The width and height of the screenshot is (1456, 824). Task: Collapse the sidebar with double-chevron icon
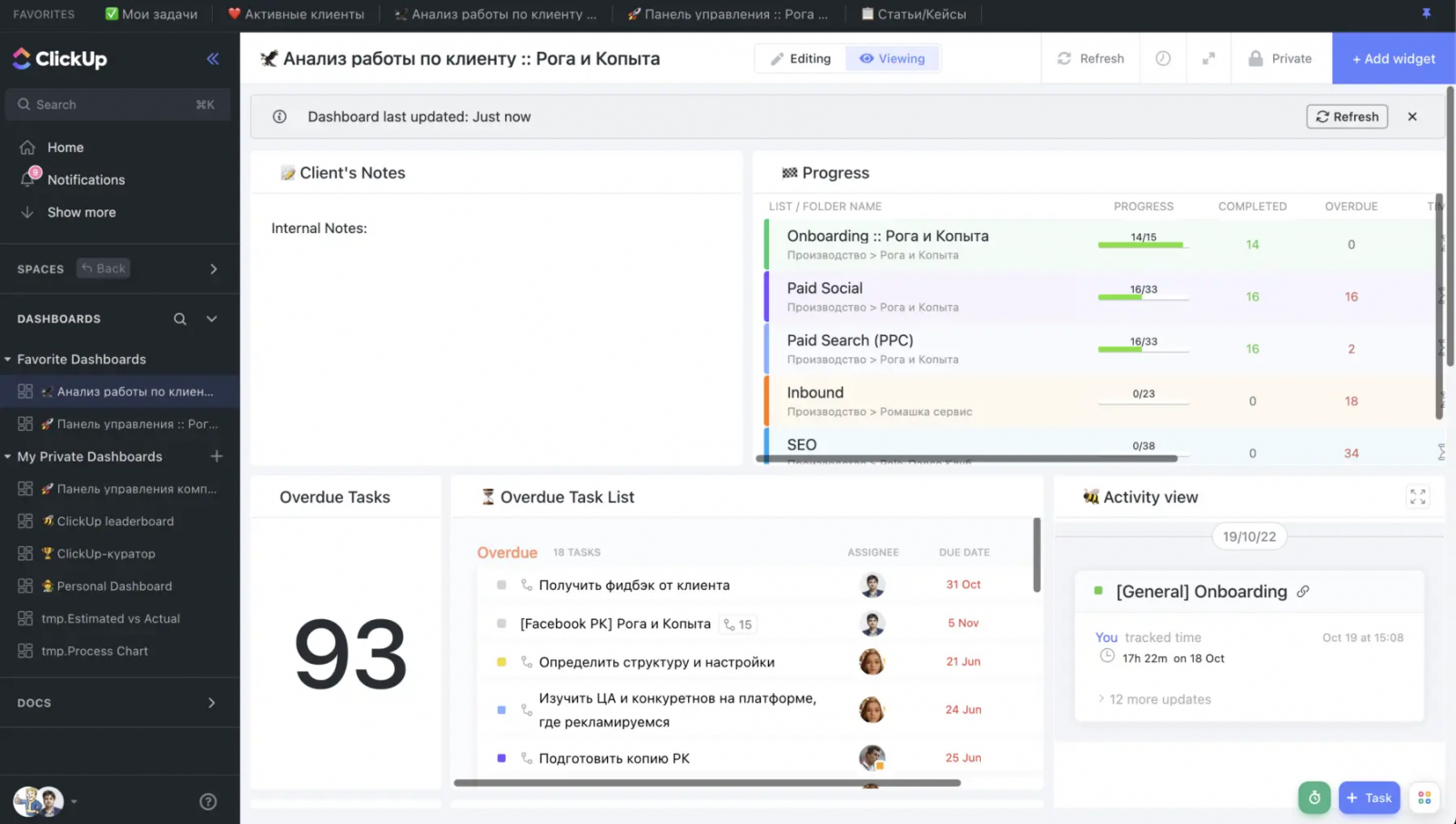pos(212,59)
